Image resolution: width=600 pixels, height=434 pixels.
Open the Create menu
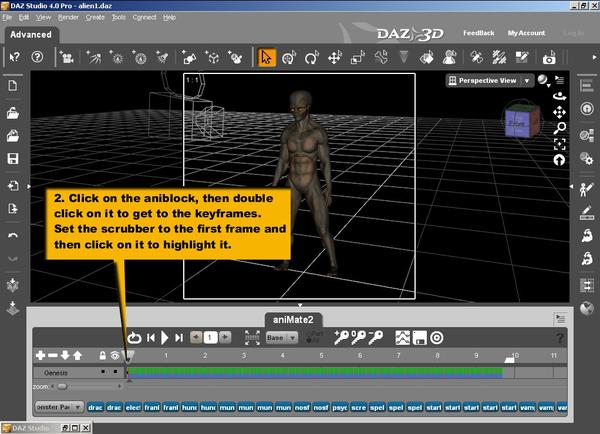[x=95, y=17]
